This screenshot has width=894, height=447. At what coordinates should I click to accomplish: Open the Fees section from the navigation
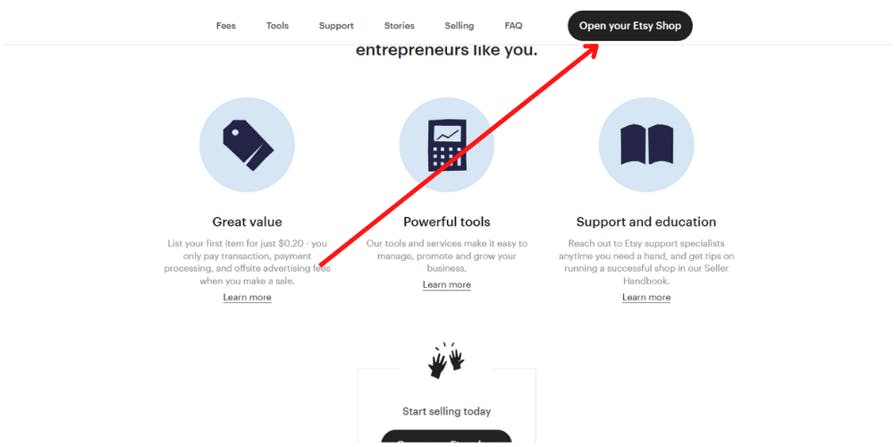click(x=226, y=26)
